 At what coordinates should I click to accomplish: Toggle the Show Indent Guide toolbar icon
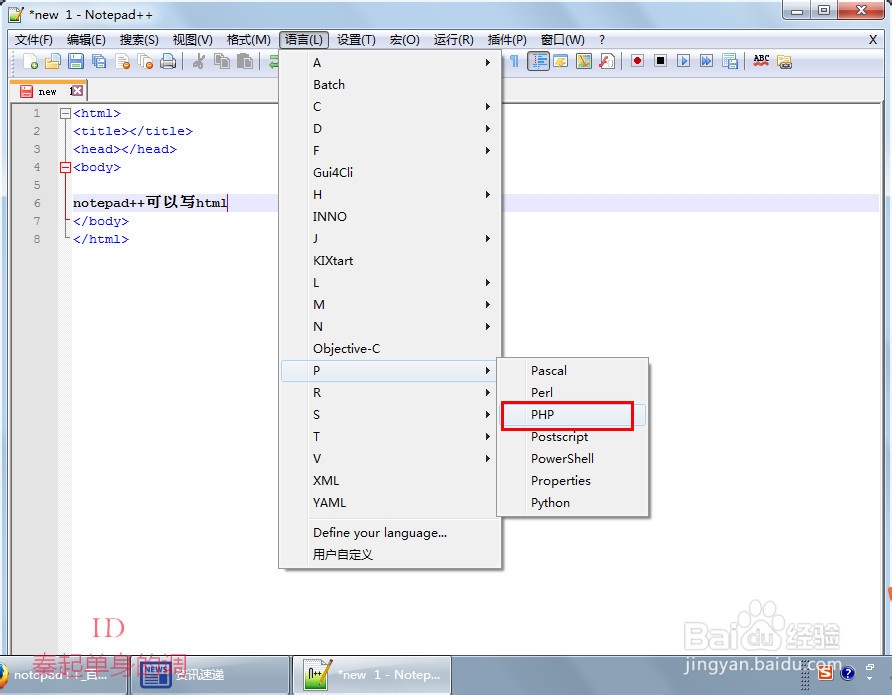pos(538,61)
